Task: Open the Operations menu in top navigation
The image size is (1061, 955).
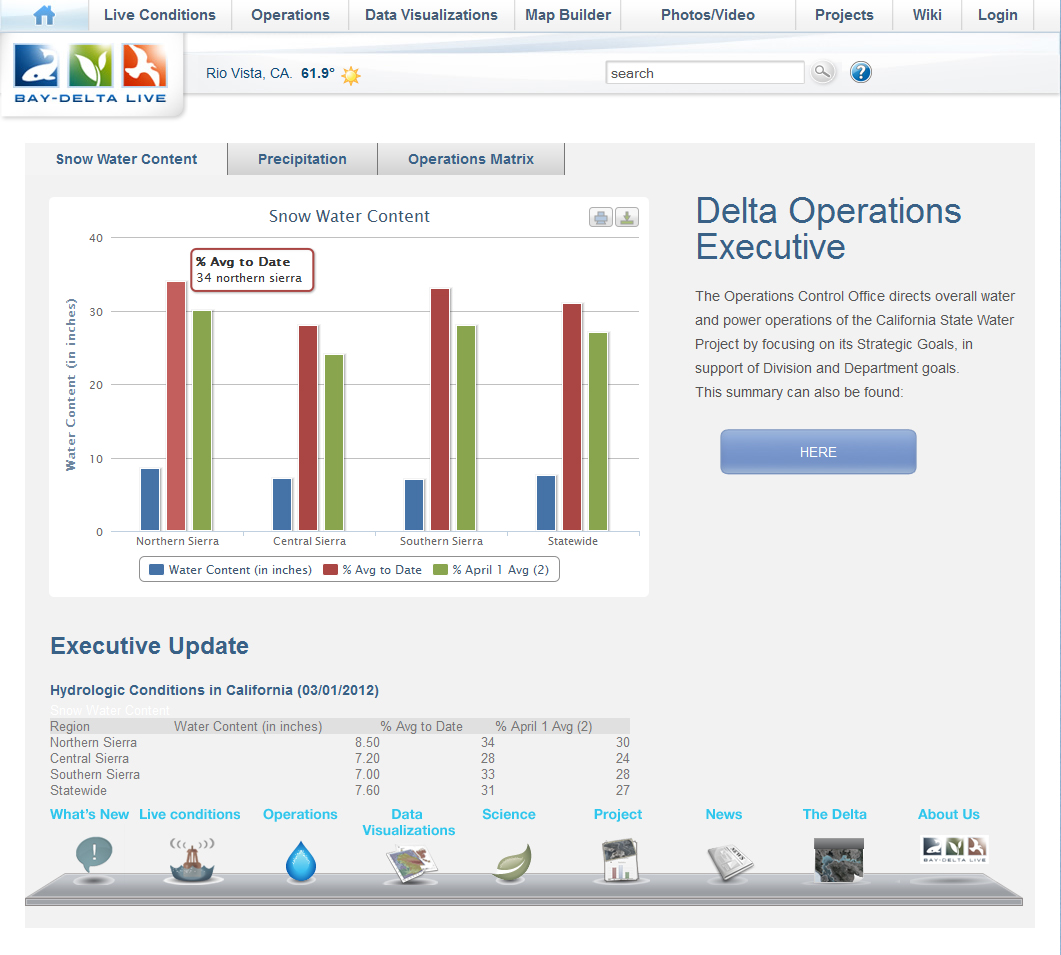Action: pyautogui.click(x=290, y=15)
